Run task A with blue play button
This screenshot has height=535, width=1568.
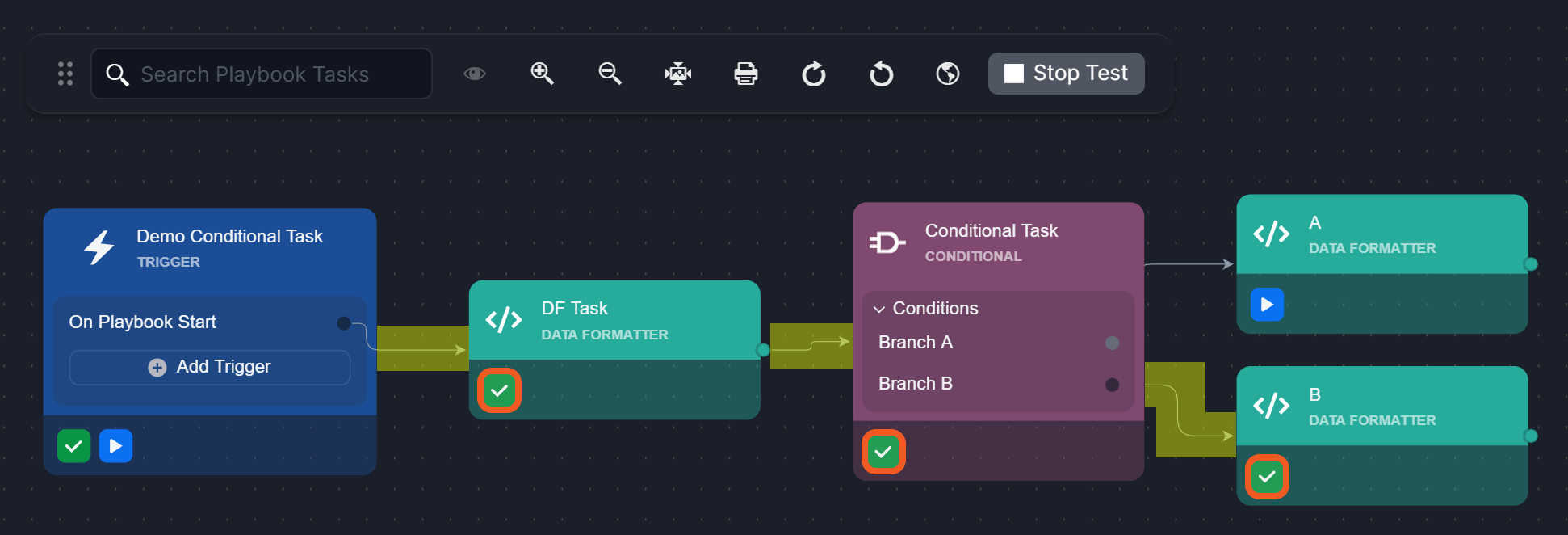[x=1267, y=305]
